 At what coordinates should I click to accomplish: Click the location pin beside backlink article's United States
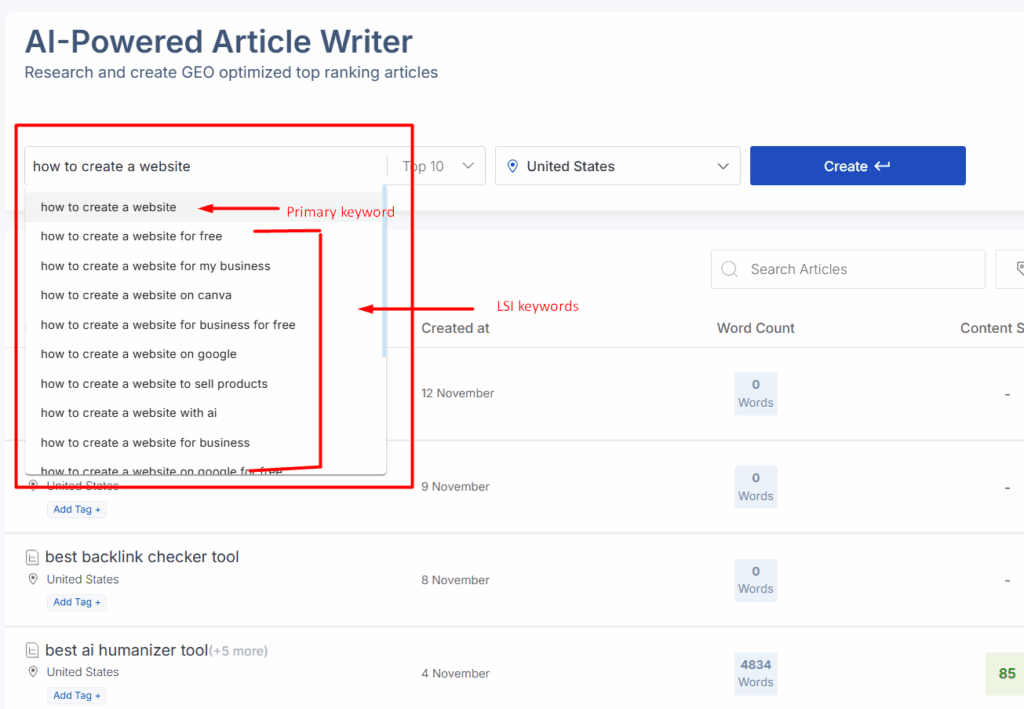pos(33,579)
